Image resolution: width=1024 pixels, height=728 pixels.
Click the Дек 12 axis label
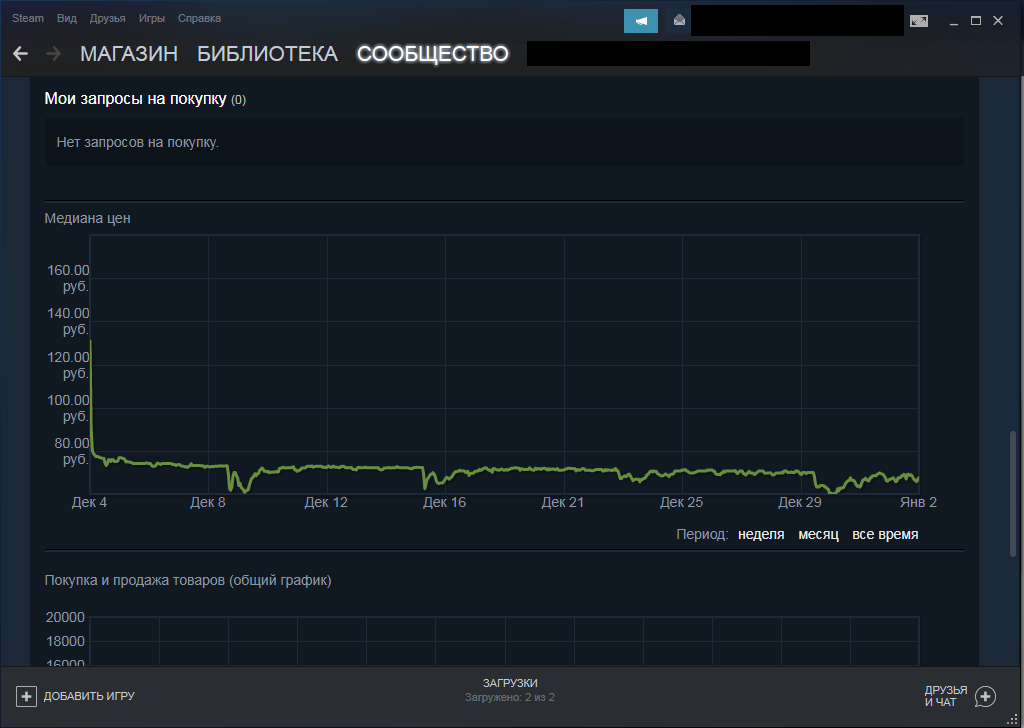[326, 502]
